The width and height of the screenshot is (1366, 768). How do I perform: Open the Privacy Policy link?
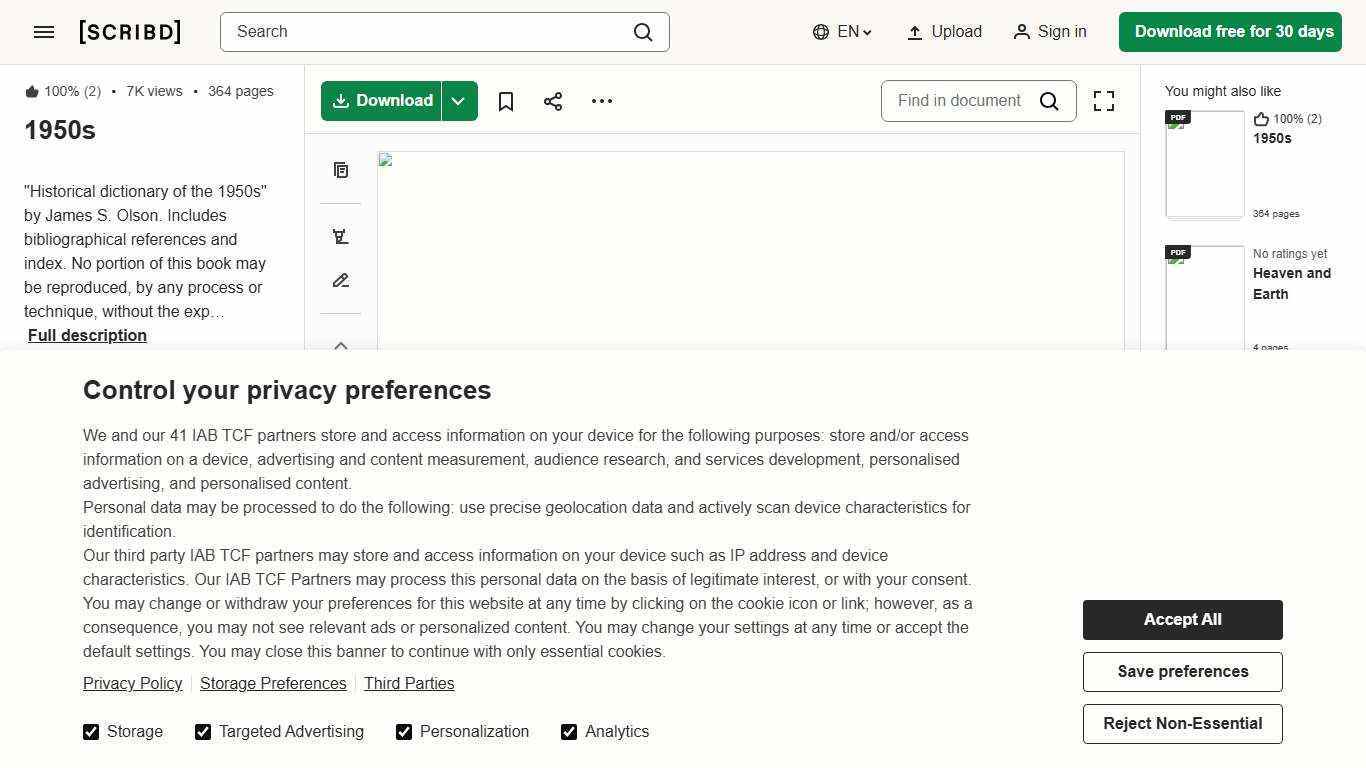(132, 684)
